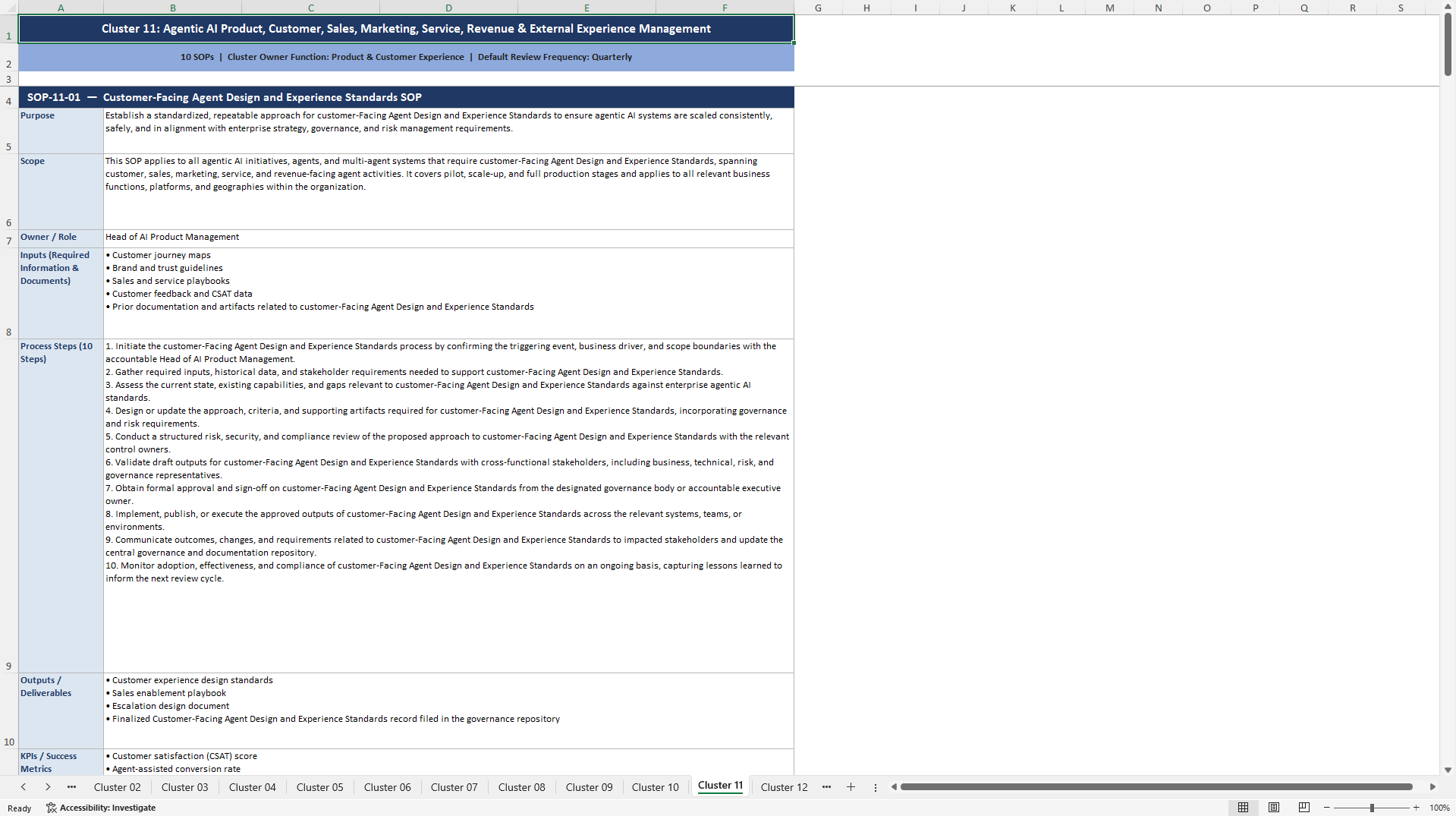Click the Inputs (Required Information & Documents) cell
This screenshot has height=816, width=1456.
(61, 293)
